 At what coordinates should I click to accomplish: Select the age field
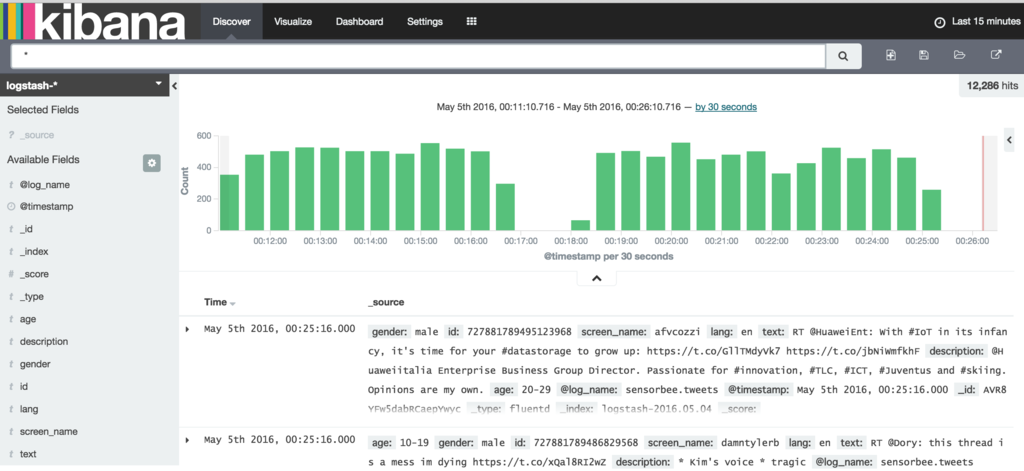point(27,319)
